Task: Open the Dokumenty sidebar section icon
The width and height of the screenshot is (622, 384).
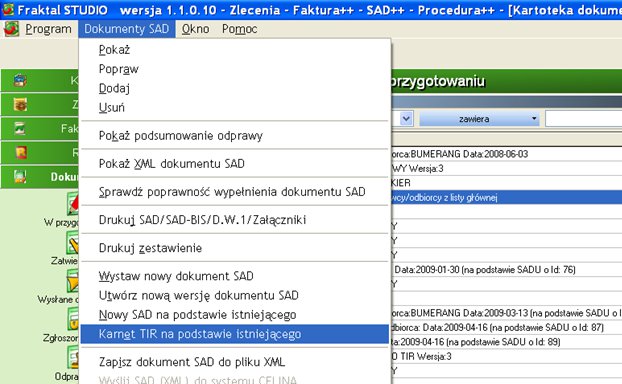Action: pyautogui.click(x=20, y=176)
